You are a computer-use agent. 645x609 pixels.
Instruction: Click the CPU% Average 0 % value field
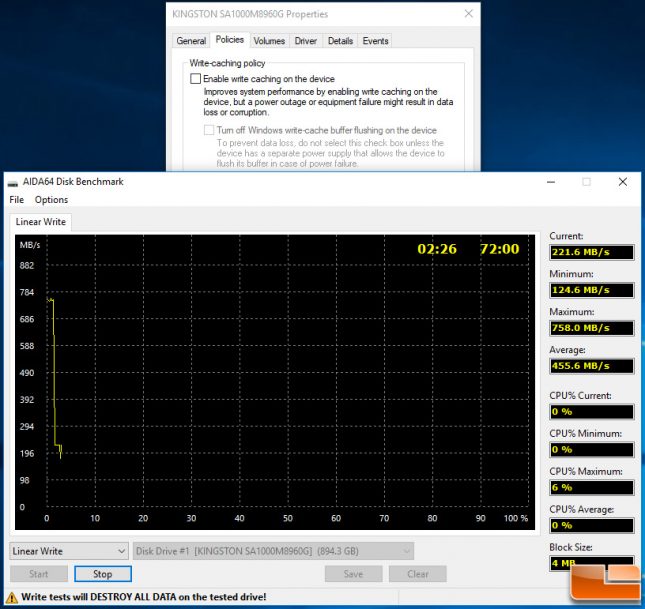pyautogui.click(x=592, y=525)
